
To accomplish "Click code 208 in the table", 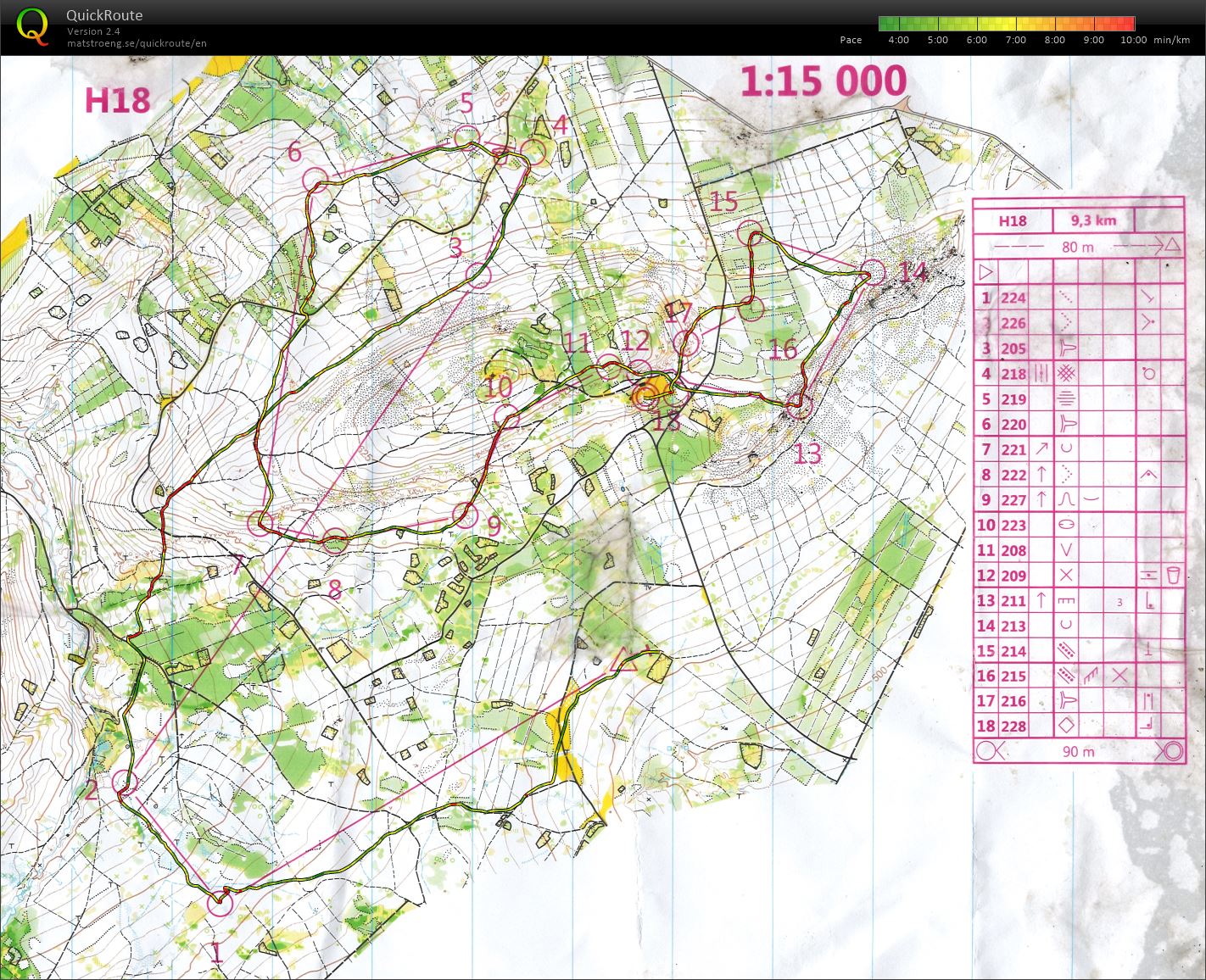I will coord(1013,550).
